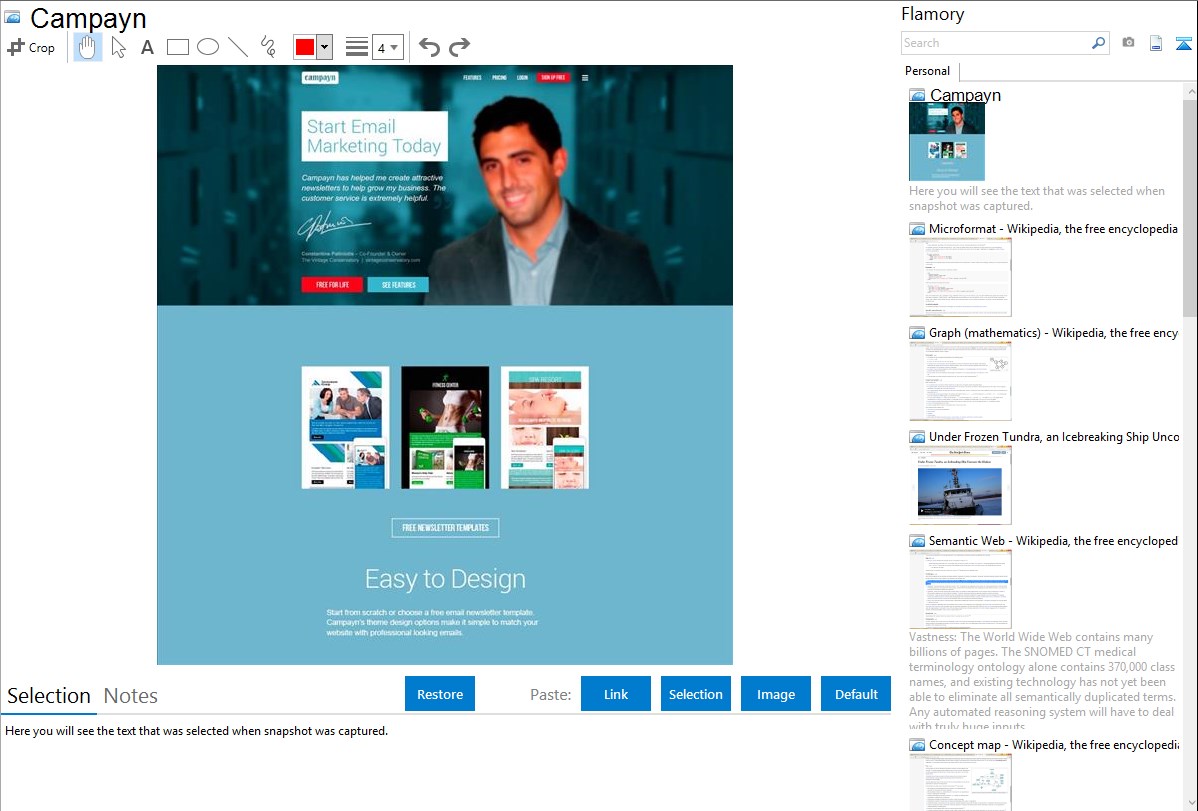
Task: Open the Microformat Wikipedia snapshot thumbnail
Action: point(960,277)
